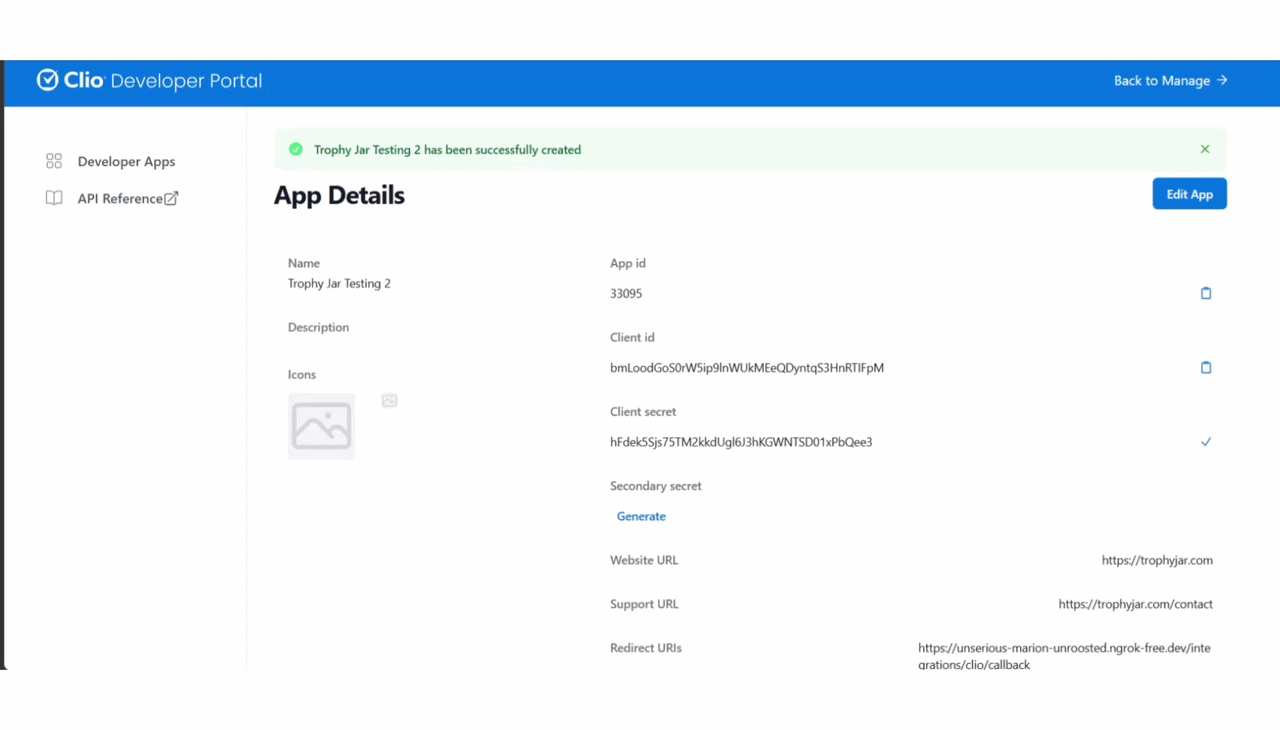
Task: Click the external link icon beside API Reference
Action: pyautogui.click(x=171, y=198)
